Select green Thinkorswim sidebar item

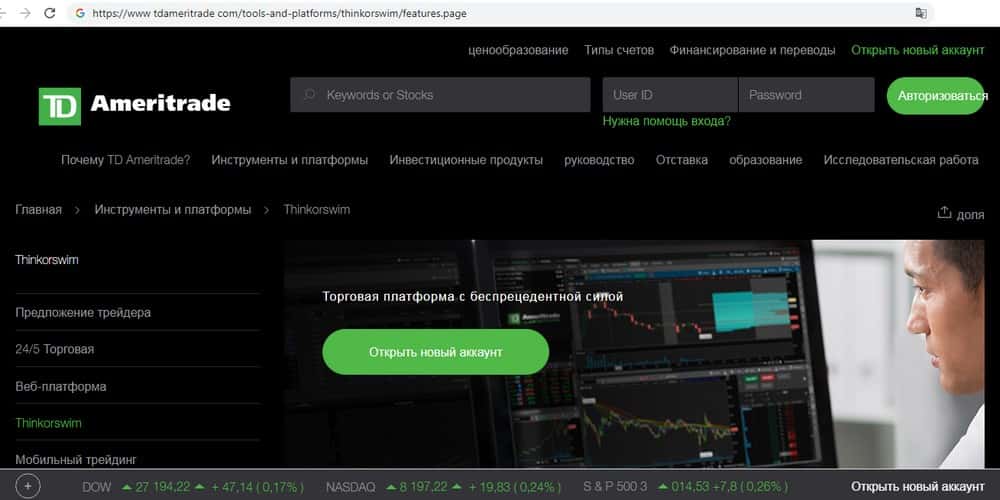pyautogui.click(x=48, y=423)
